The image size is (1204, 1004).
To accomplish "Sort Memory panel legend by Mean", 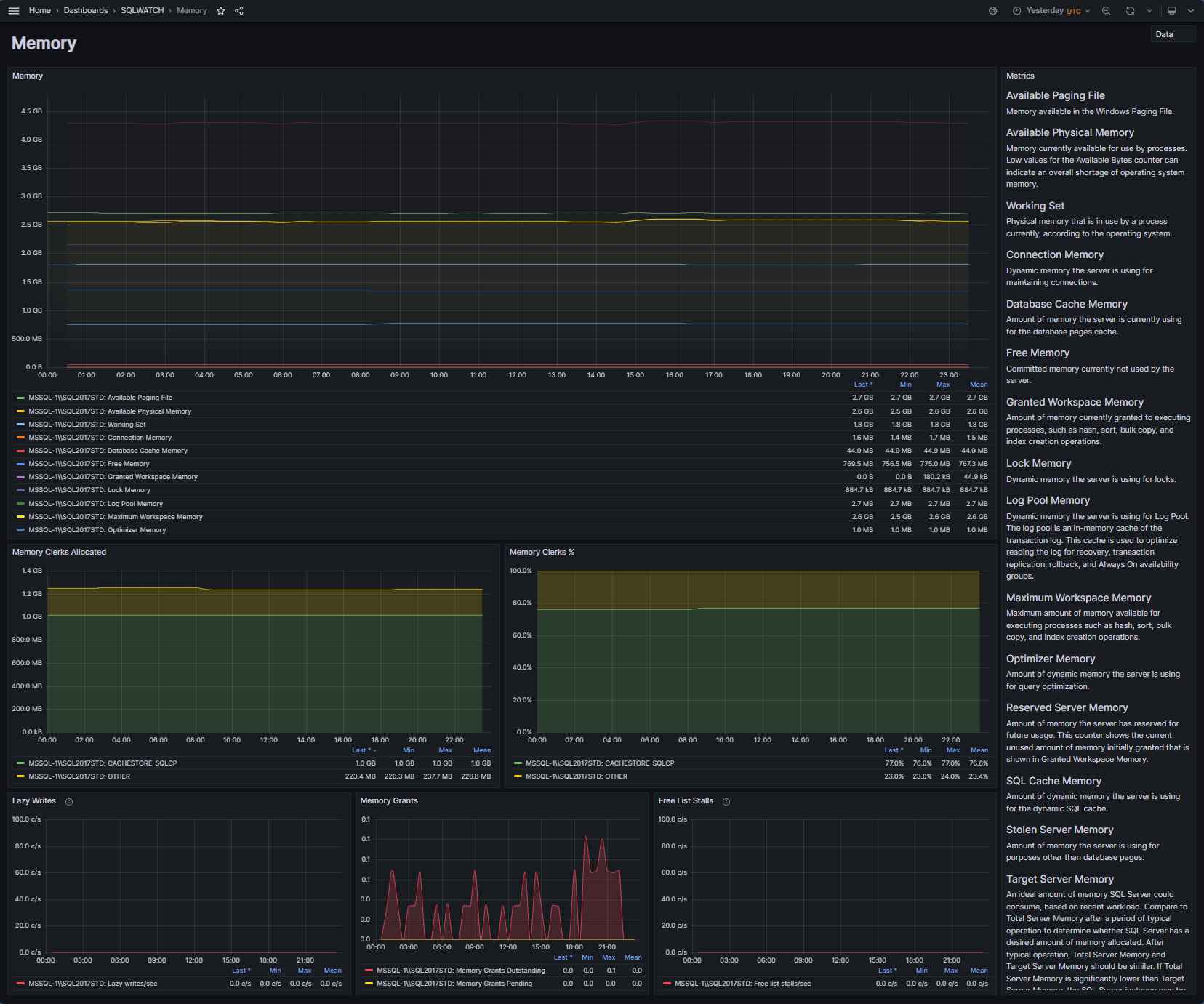I will [x=979, y=385].
